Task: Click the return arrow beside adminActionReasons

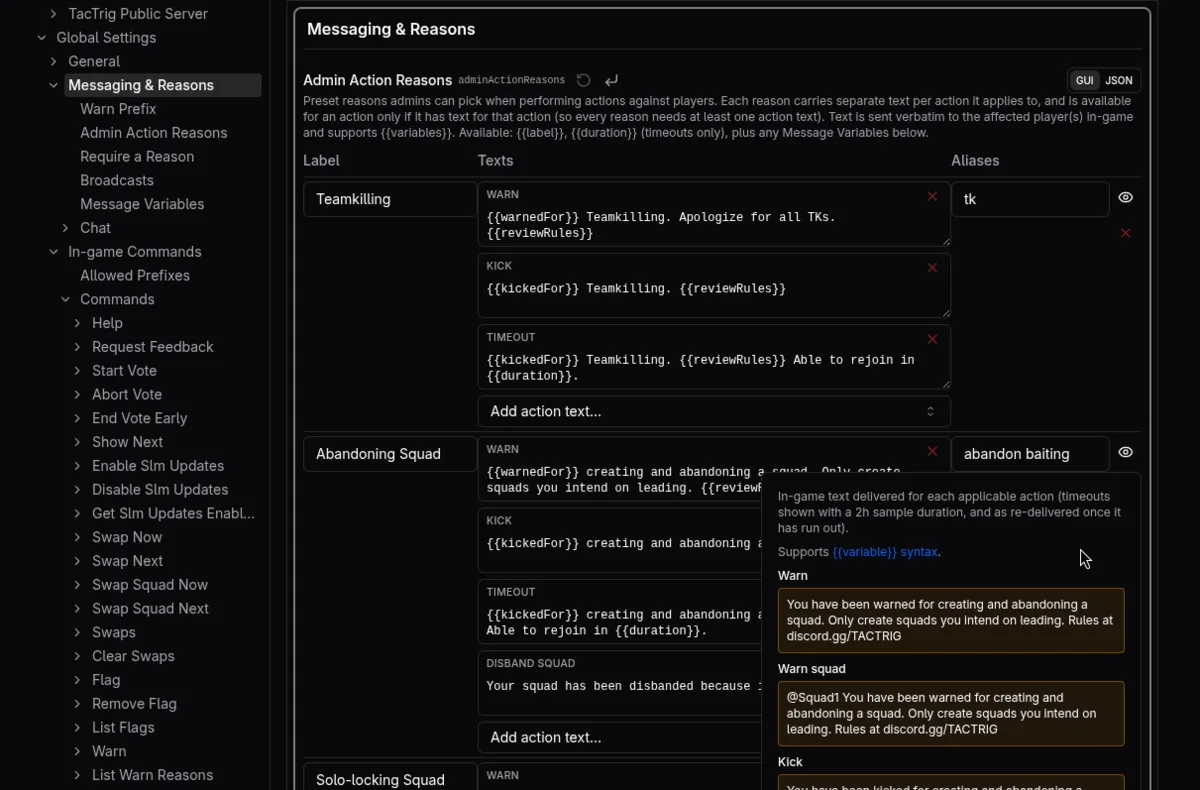Action: (611, 80)
